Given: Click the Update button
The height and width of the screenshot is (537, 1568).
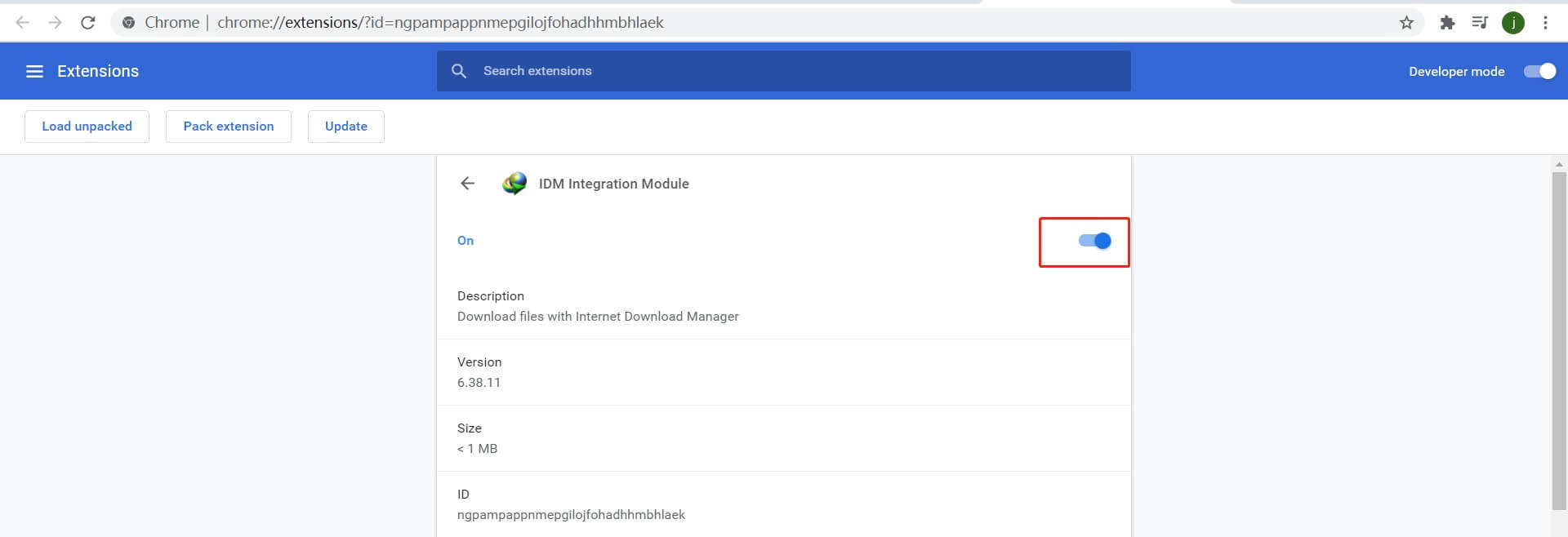Looking at the screenshot, I should point(346,126).
